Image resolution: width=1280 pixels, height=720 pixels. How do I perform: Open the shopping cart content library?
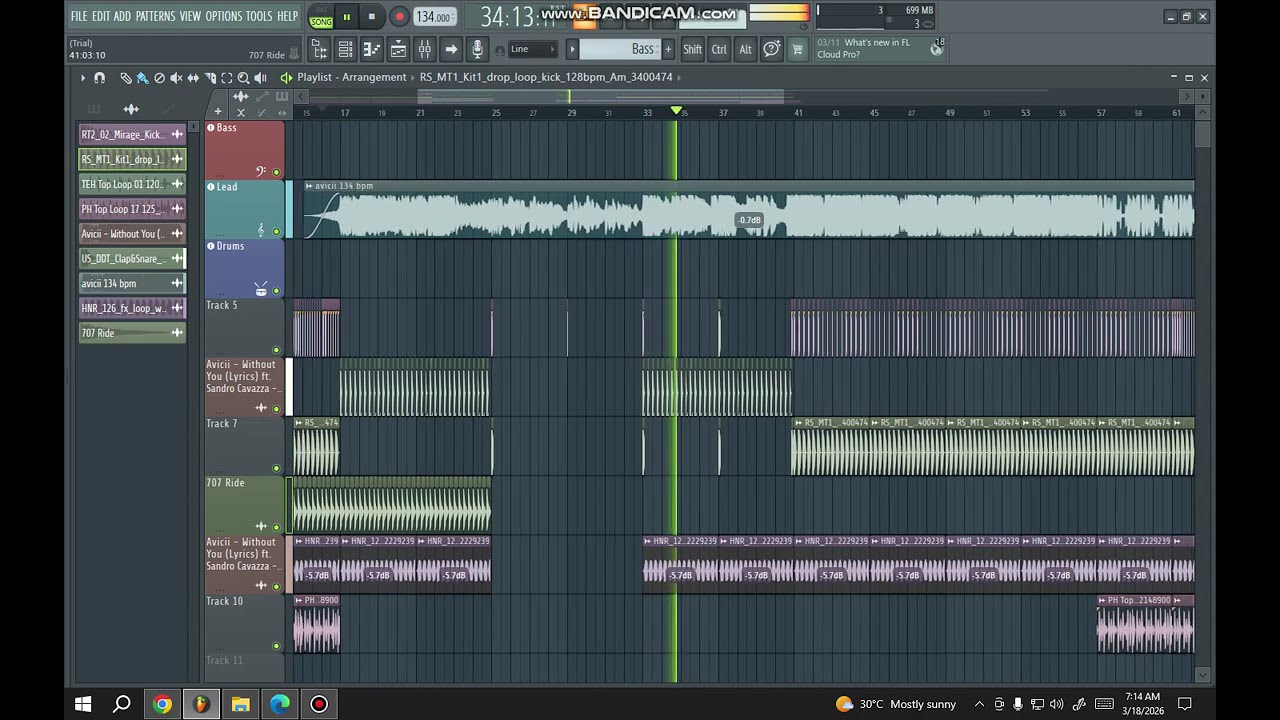click(797, 49)
